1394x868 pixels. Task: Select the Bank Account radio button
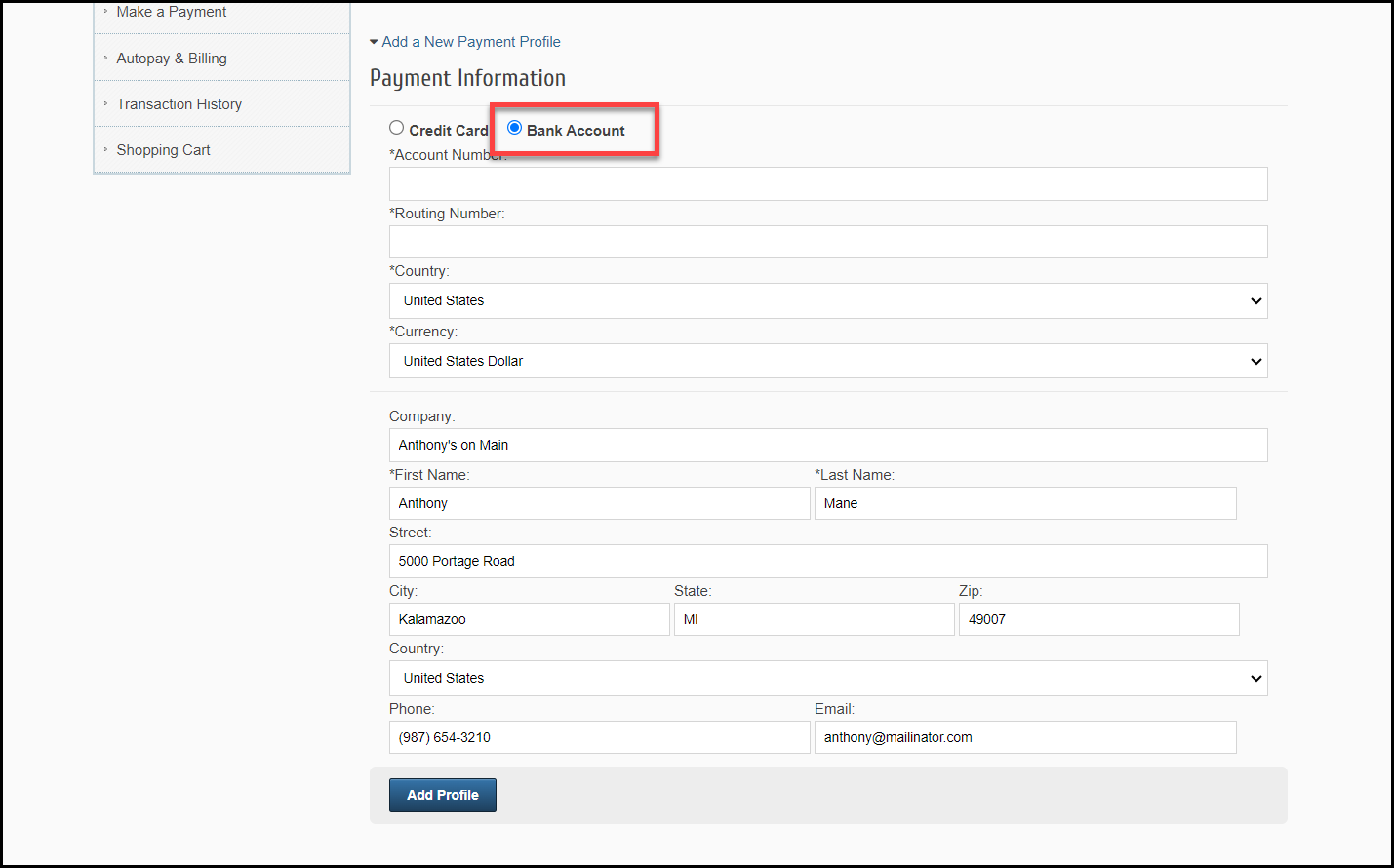click(514, 128)
